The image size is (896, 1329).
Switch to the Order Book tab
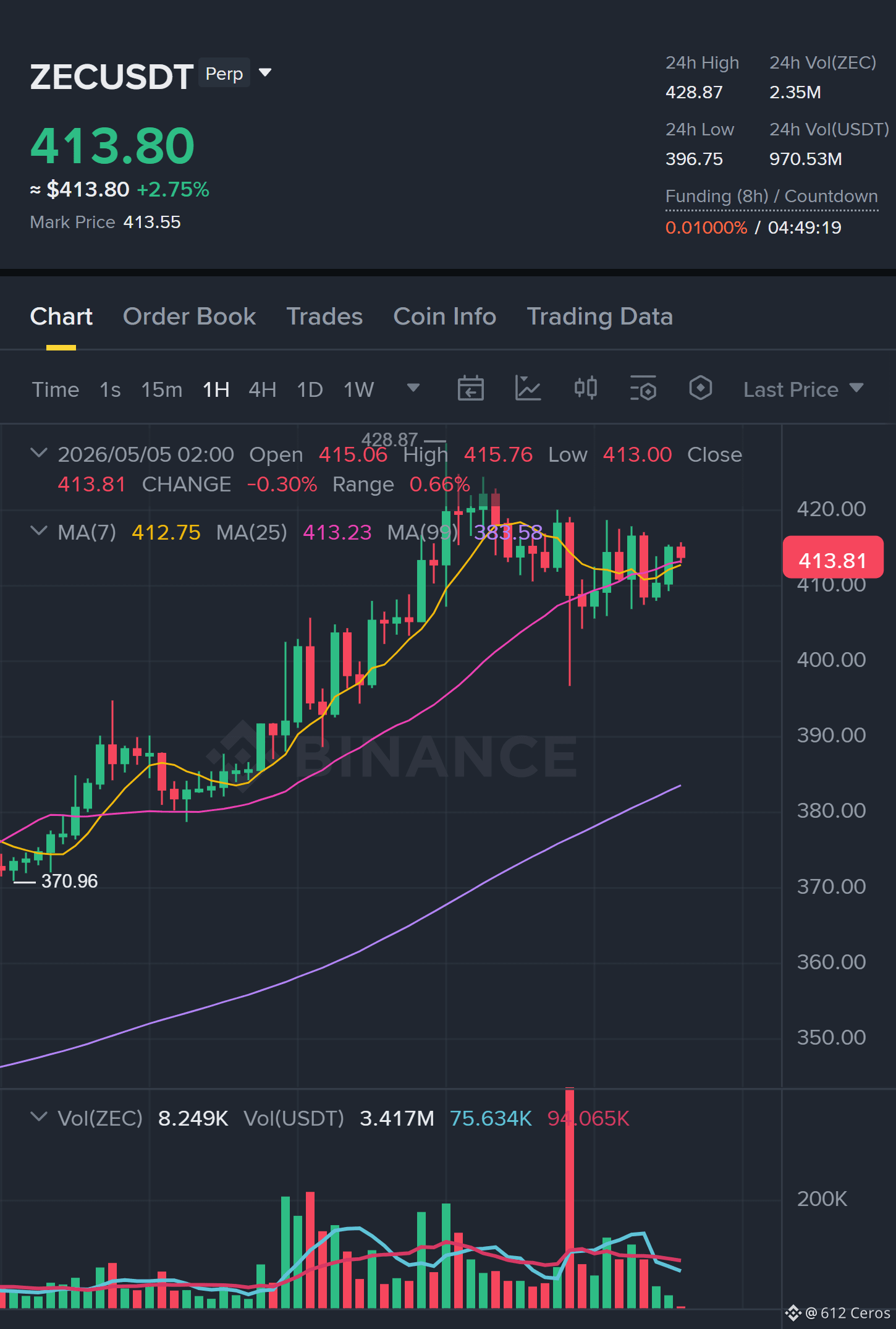click(x=189, y=316)
